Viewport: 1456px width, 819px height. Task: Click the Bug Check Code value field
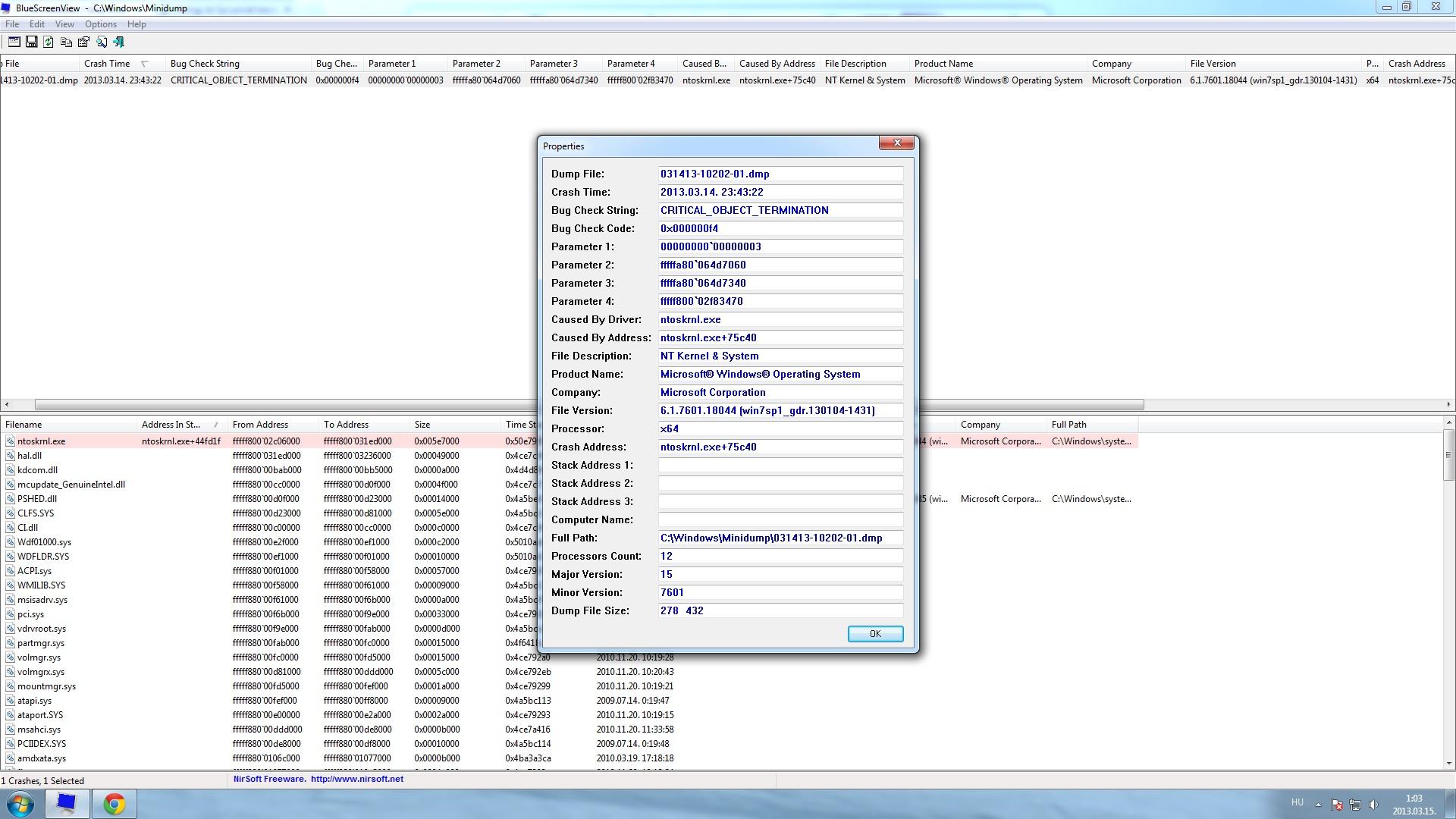point(780,228)
